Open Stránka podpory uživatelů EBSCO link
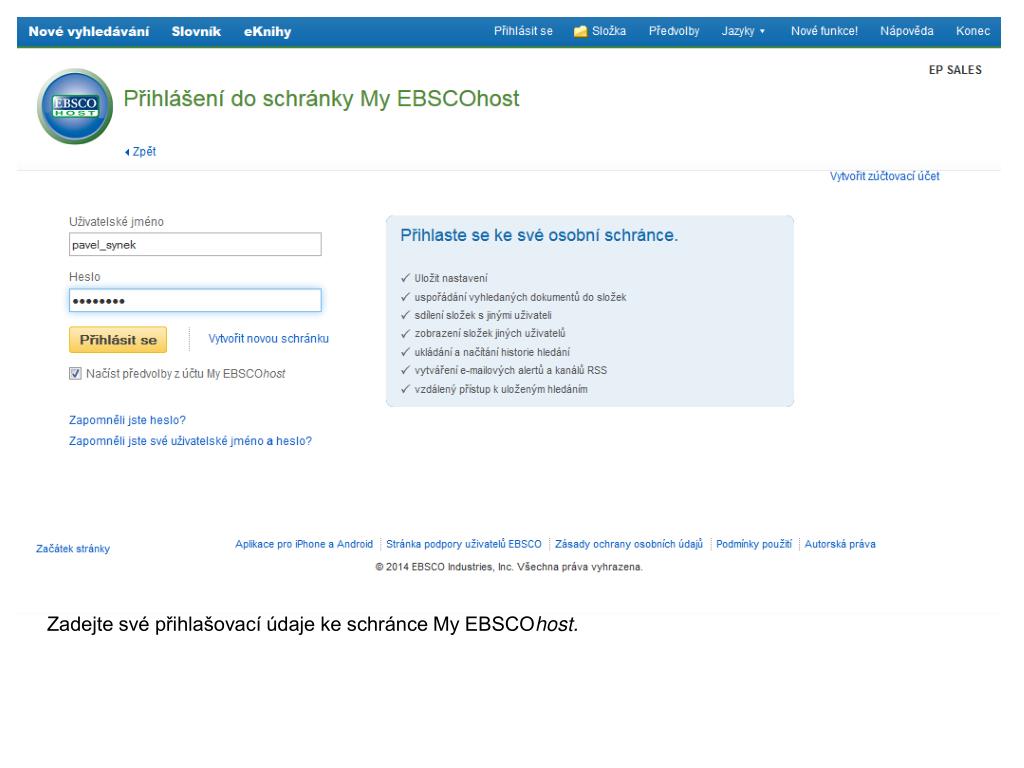1024x768 pixels. [x=464, y=544]
